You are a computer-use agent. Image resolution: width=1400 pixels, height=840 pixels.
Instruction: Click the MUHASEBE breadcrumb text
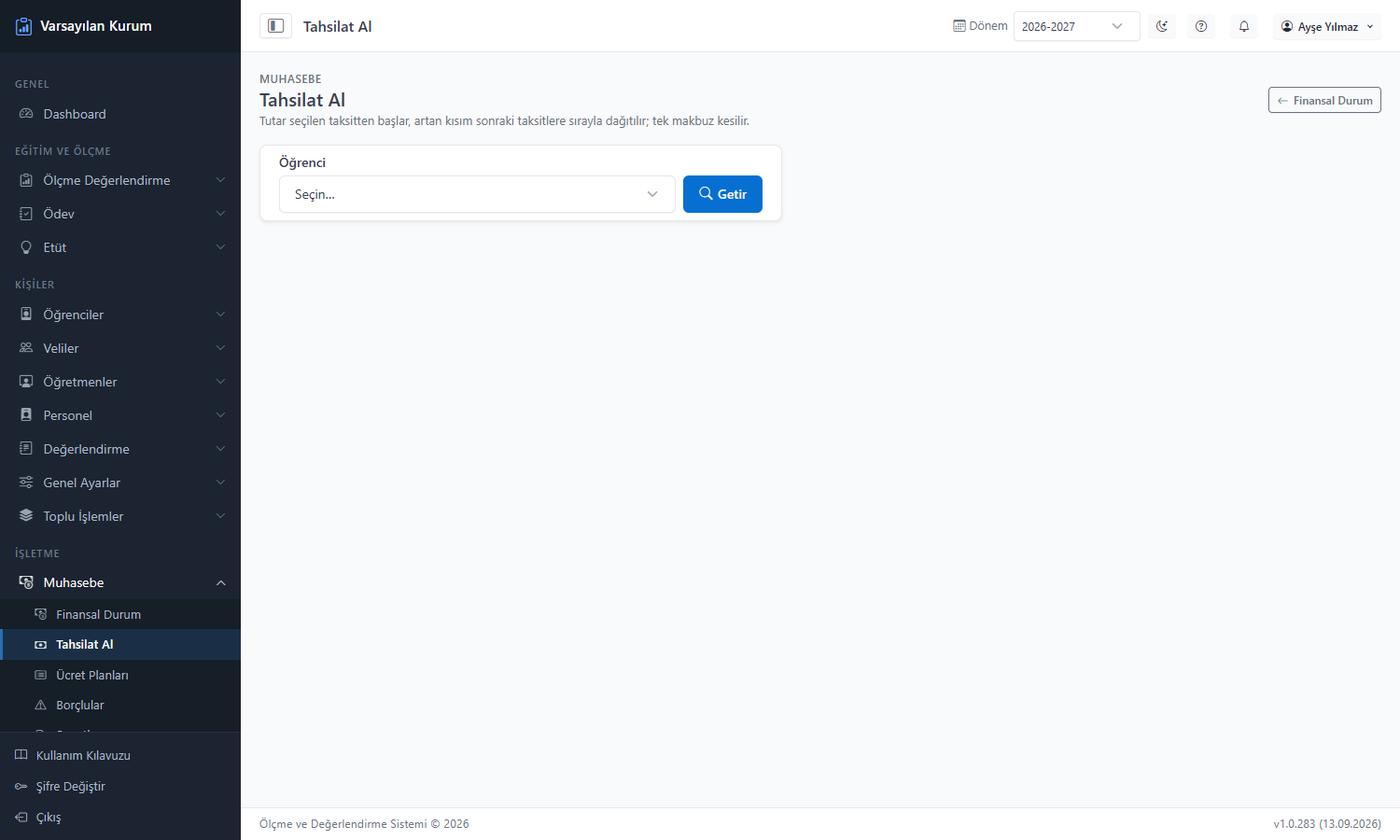[x=290, y=79]
